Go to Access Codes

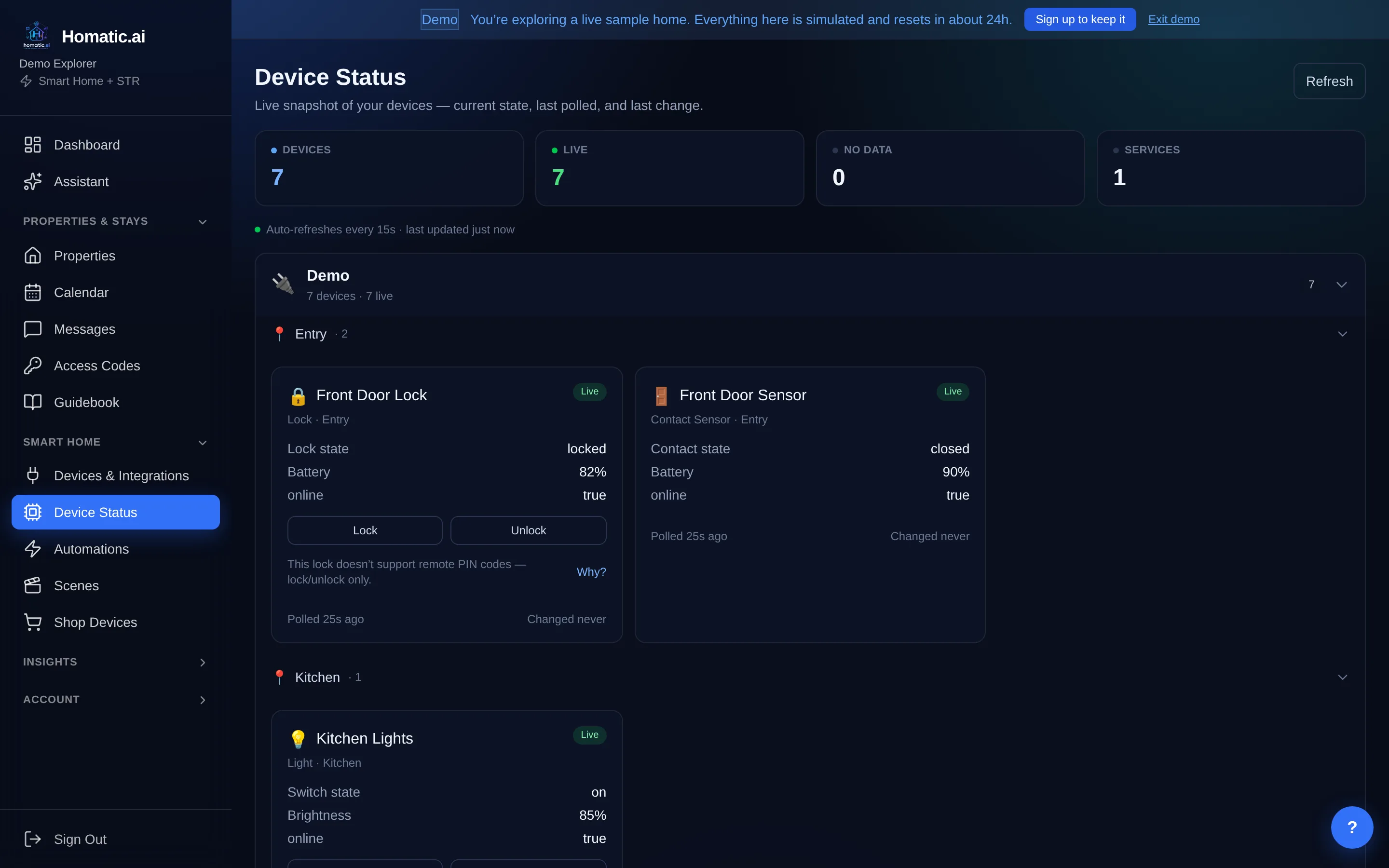[115, 366]
